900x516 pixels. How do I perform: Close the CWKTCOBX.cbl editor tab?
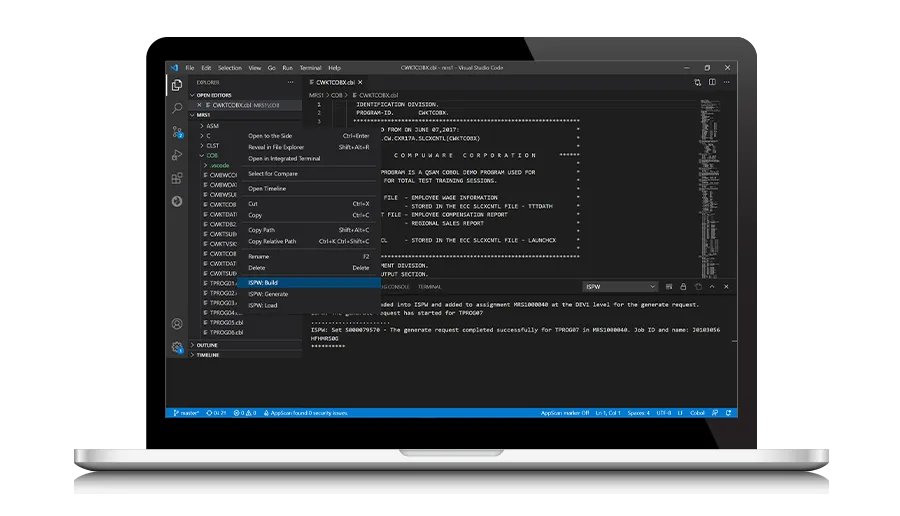click(x=360, y=82)
